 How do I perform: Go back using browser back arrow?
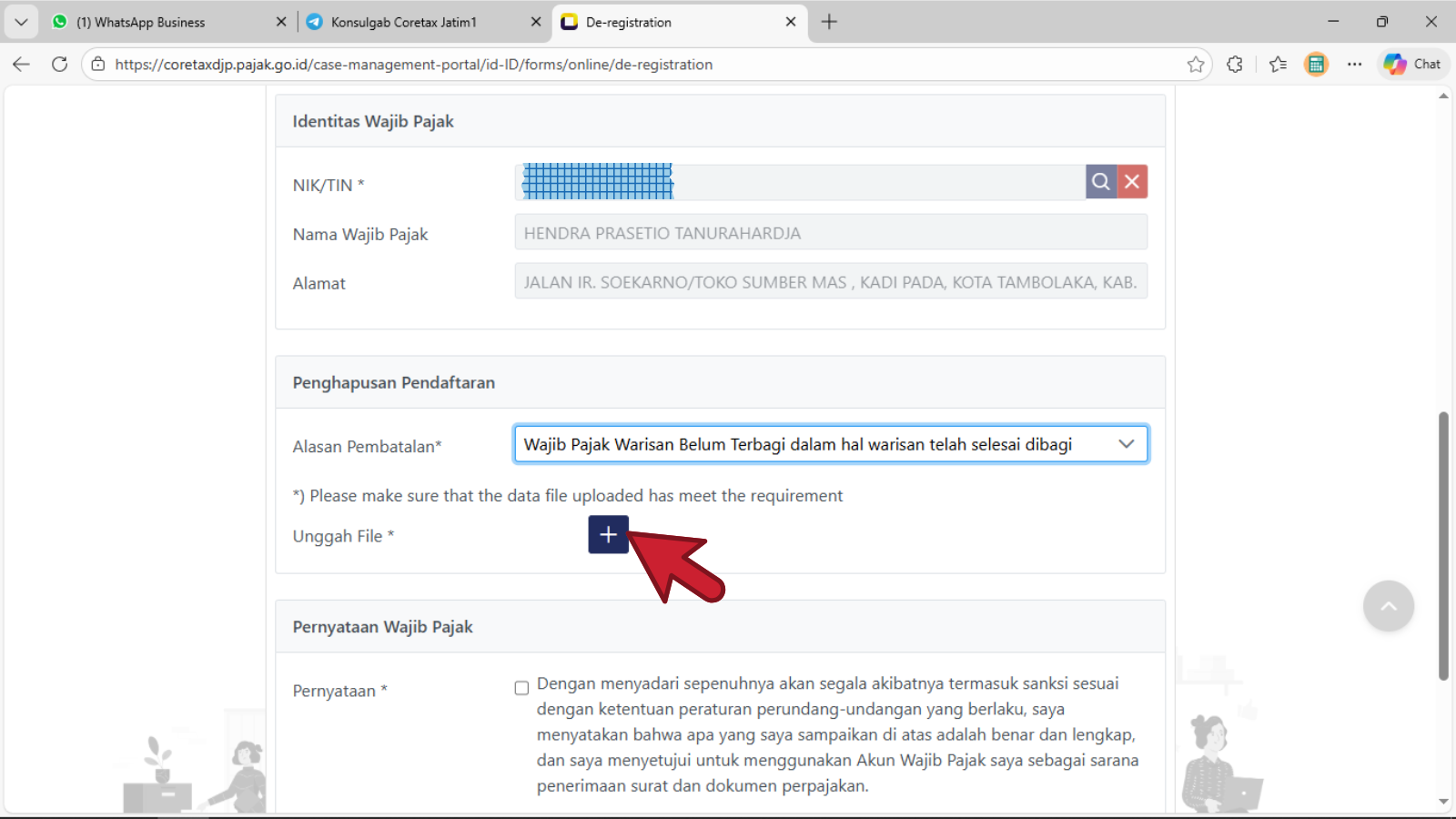[x=22, y=65]
